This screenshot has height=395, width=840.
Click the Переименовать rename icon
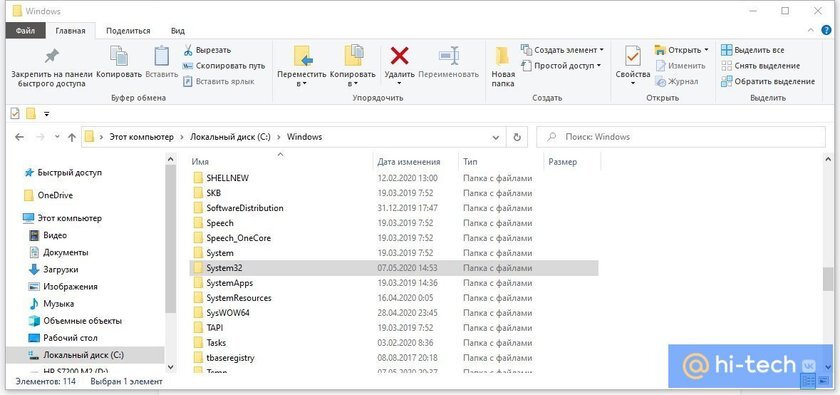click(x=448, y=56)
